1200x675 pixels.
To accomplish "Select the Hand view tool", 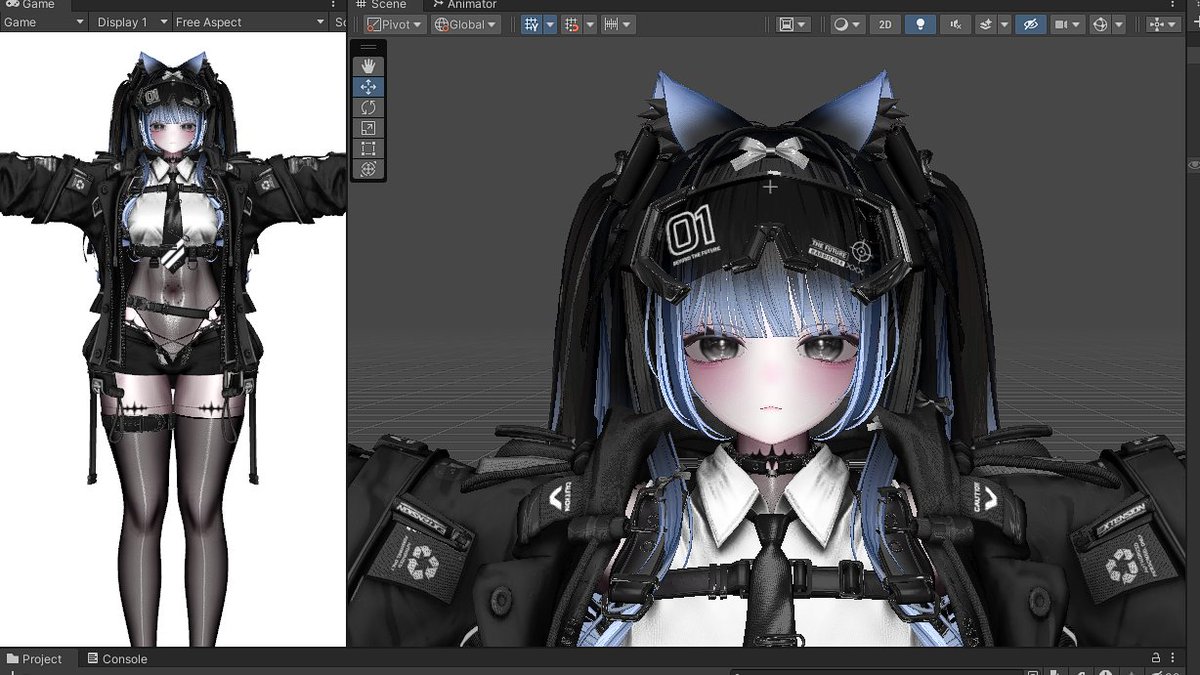I will tap(368, 65).
